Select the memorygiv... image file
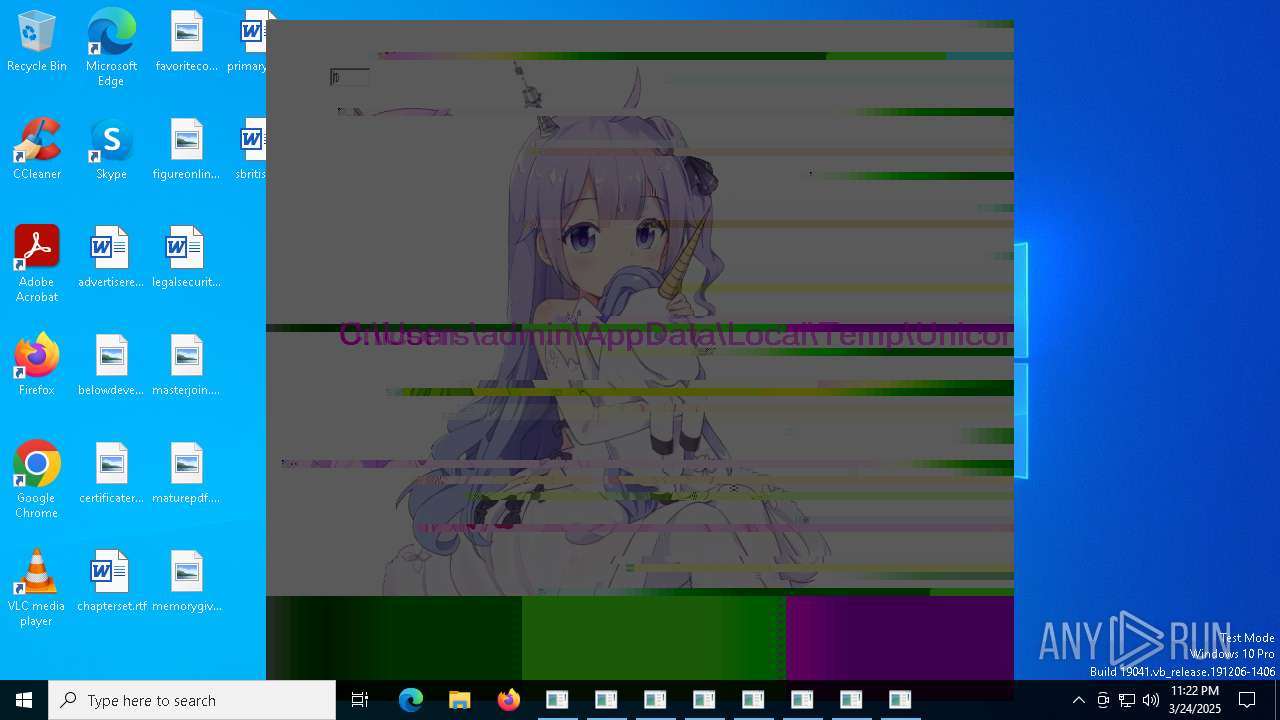 (186, 582)
